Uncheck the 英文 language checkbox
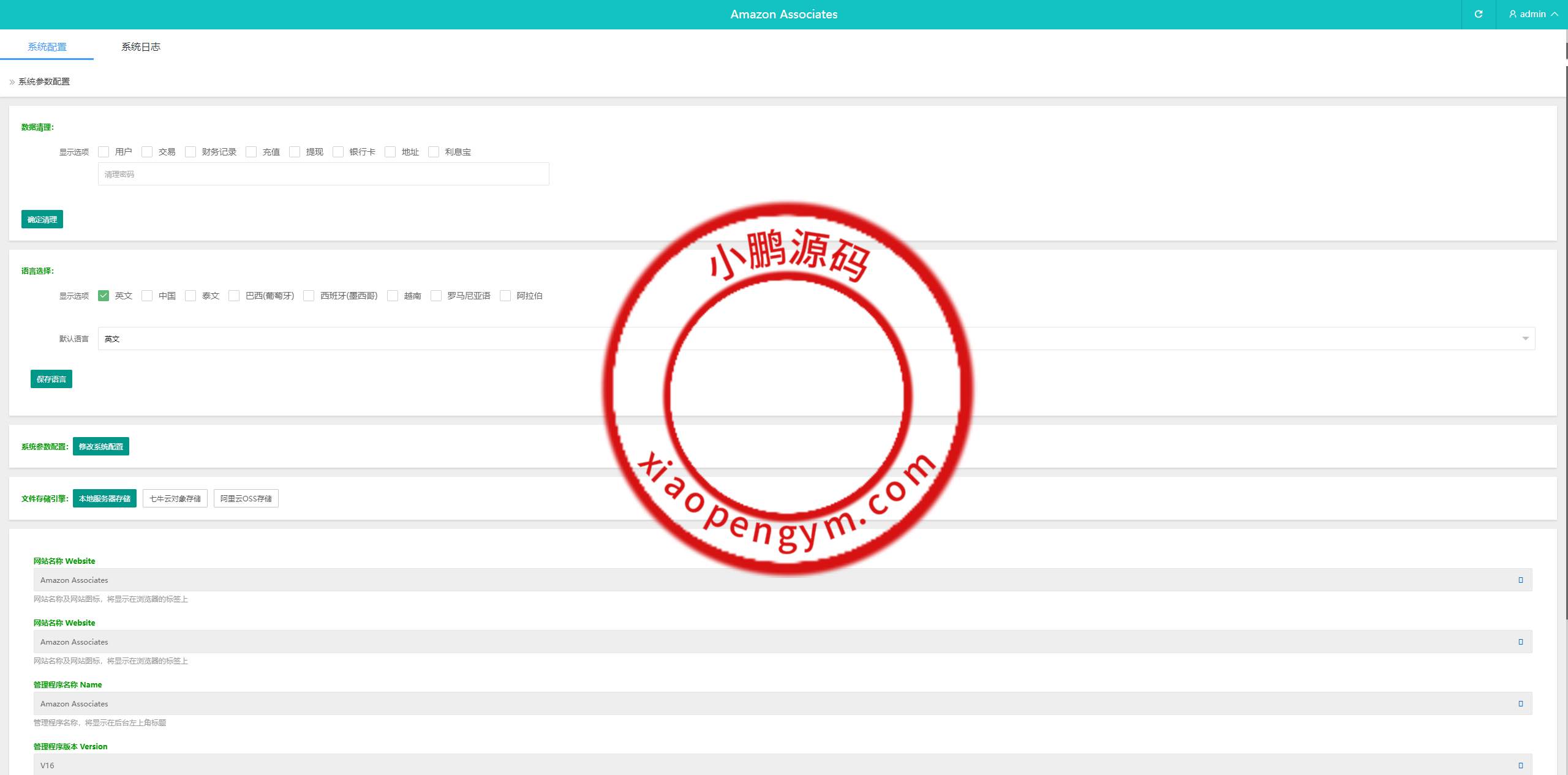 (104, 296)
